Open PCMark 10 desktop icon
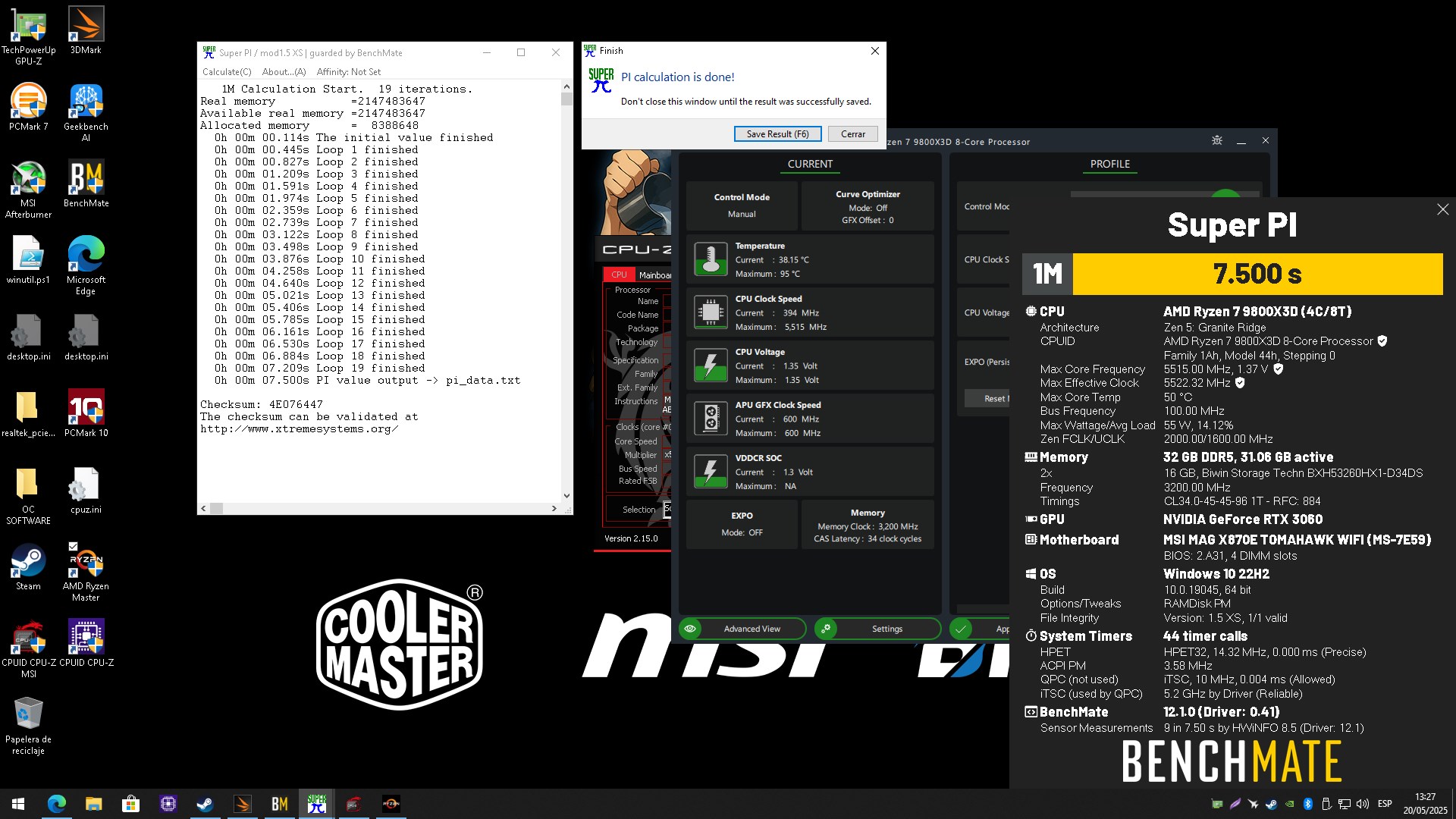Viewport: 1456px width, 819px height. 86,413
